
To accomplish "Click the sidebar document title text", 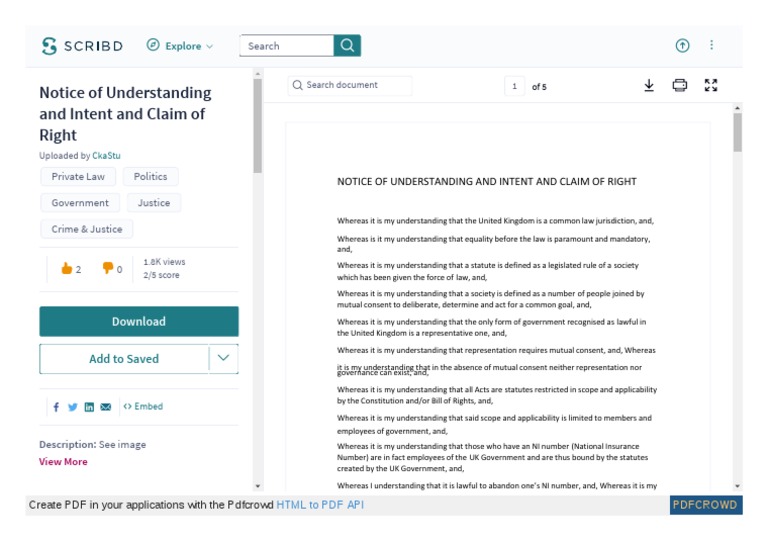I will [125, 114].
